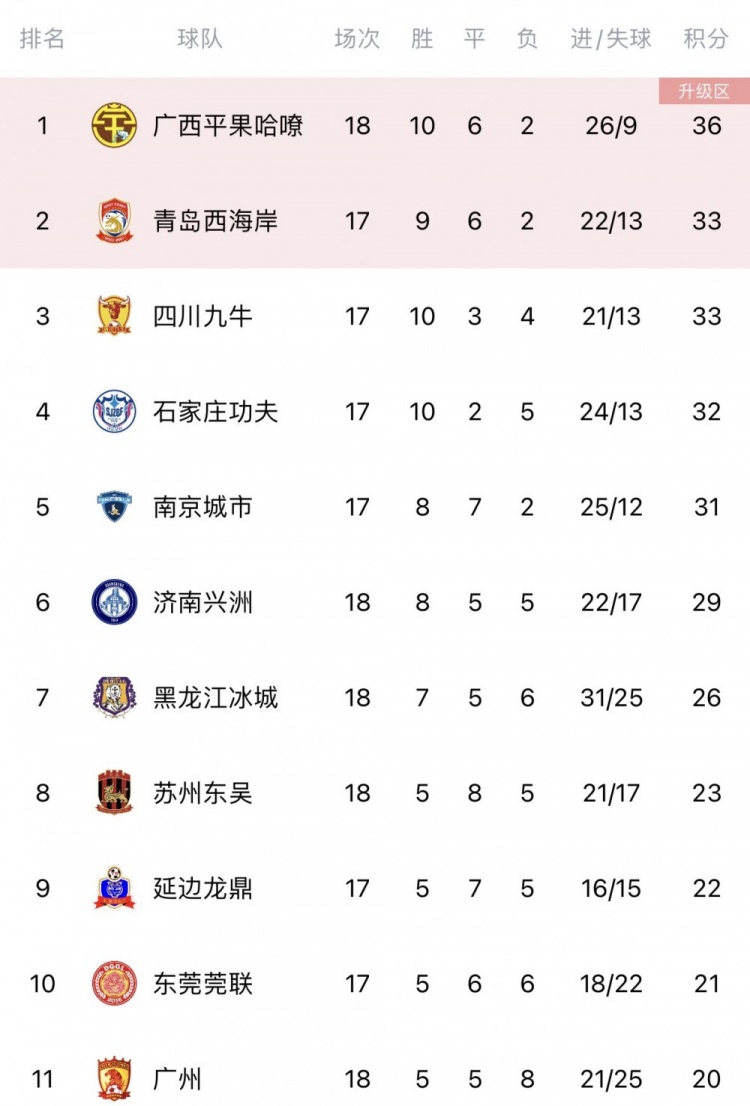Screen dimensions: 750x1106
Task: Open the 南京城市 club icon
Action: 114,506
